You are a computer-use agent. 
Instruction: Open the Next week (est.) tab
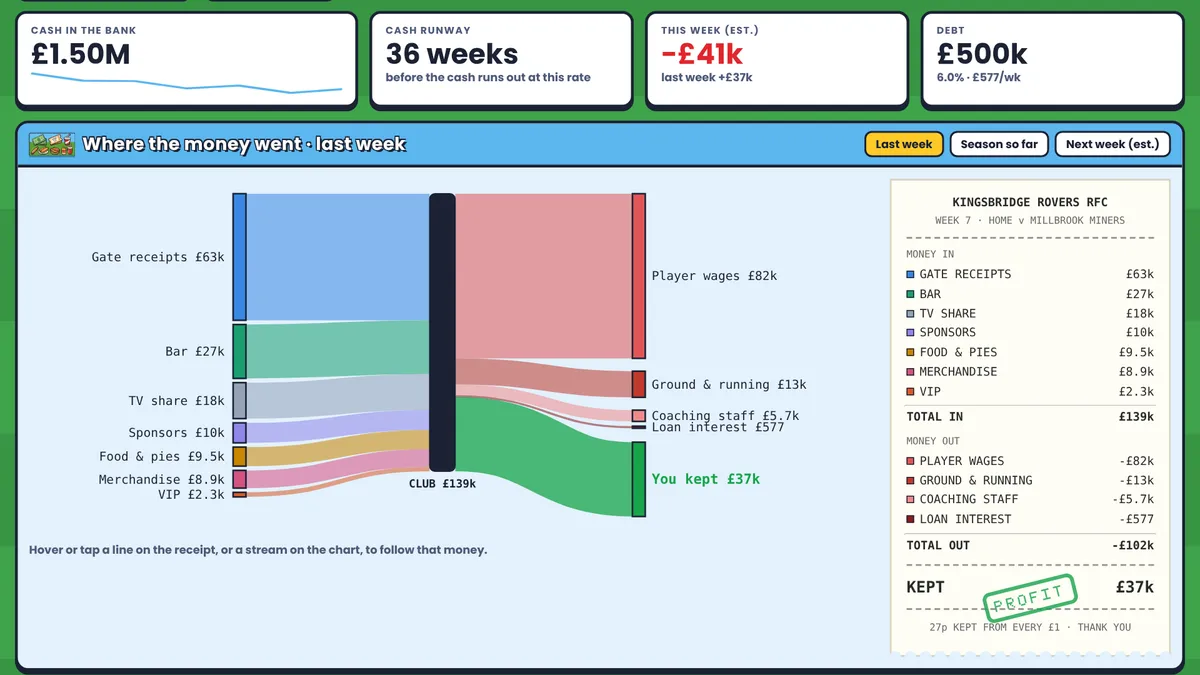point(1112,144)
